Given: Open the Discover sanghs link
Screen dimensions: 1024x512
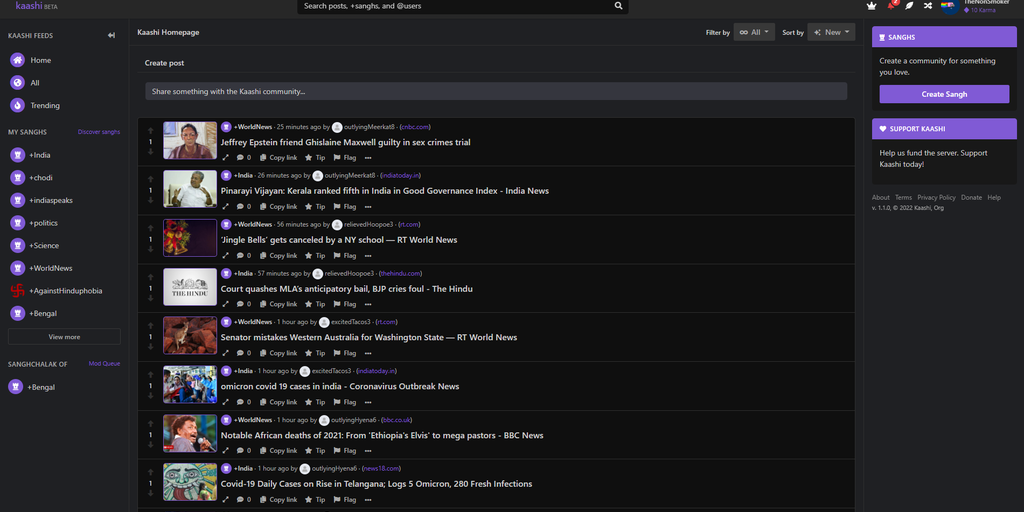Looking at the screenshot, I should coord(99,132).
